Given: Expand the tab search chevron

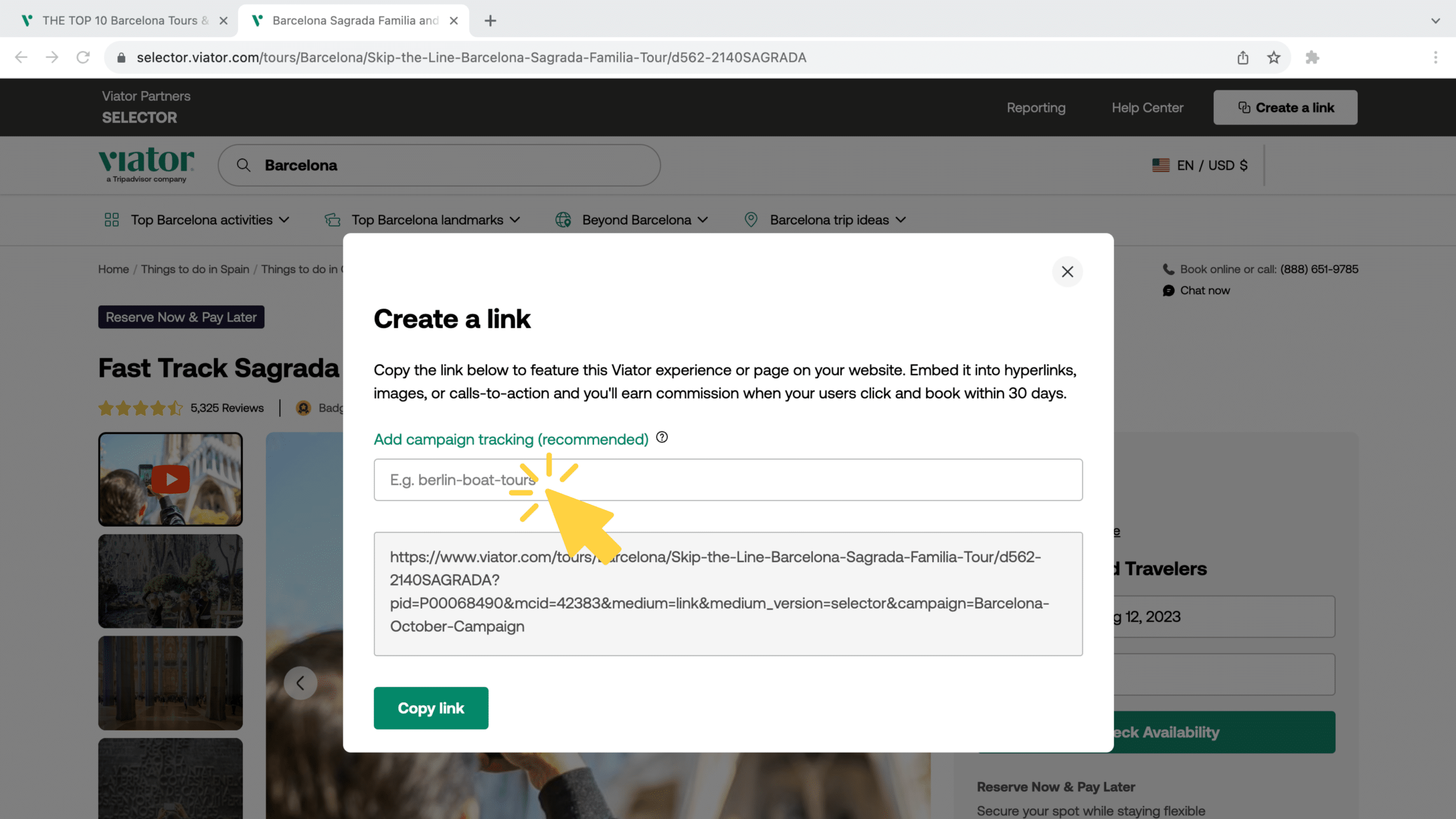Looking at the screenshot, I should 1435,21.
